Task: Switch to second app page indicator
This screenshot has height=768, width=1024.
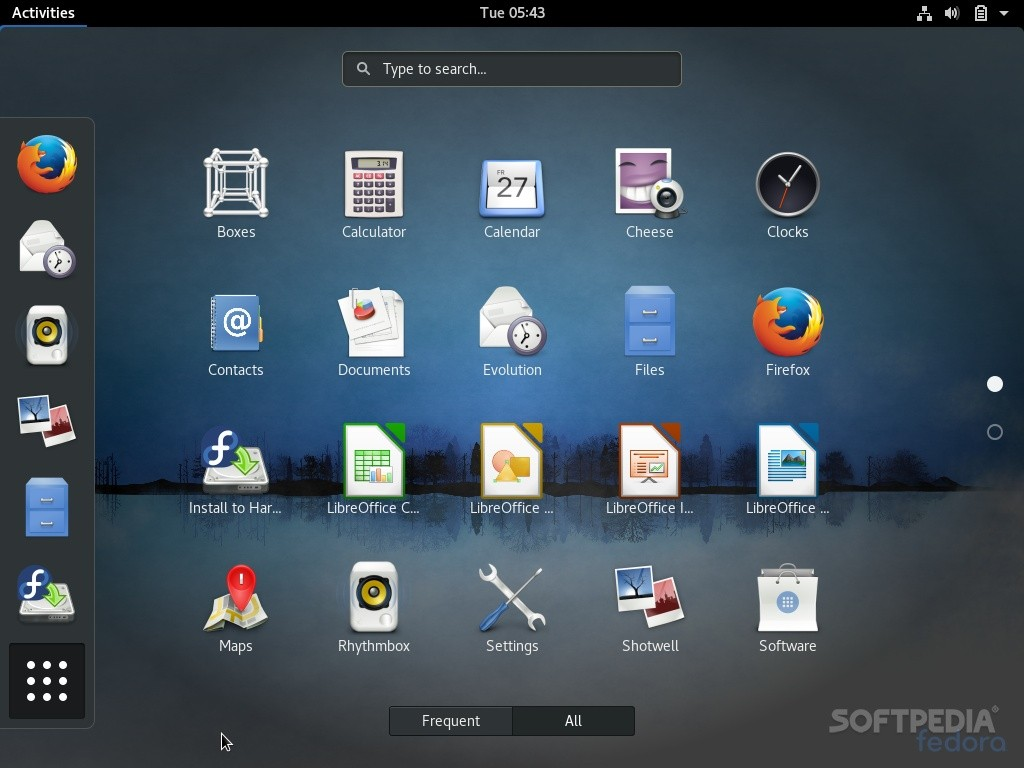Action: point(995,432)
